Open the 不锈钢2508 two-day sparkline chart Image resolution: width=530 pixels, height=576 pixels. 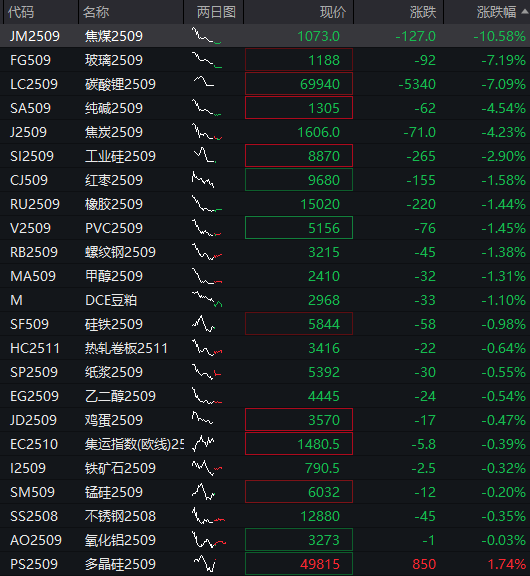[208, 515]
